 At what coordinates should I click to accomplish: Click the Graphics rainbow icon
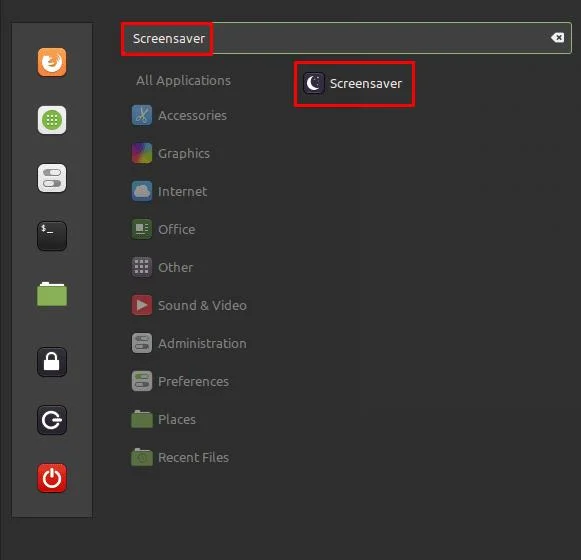[x=142, y=153]
